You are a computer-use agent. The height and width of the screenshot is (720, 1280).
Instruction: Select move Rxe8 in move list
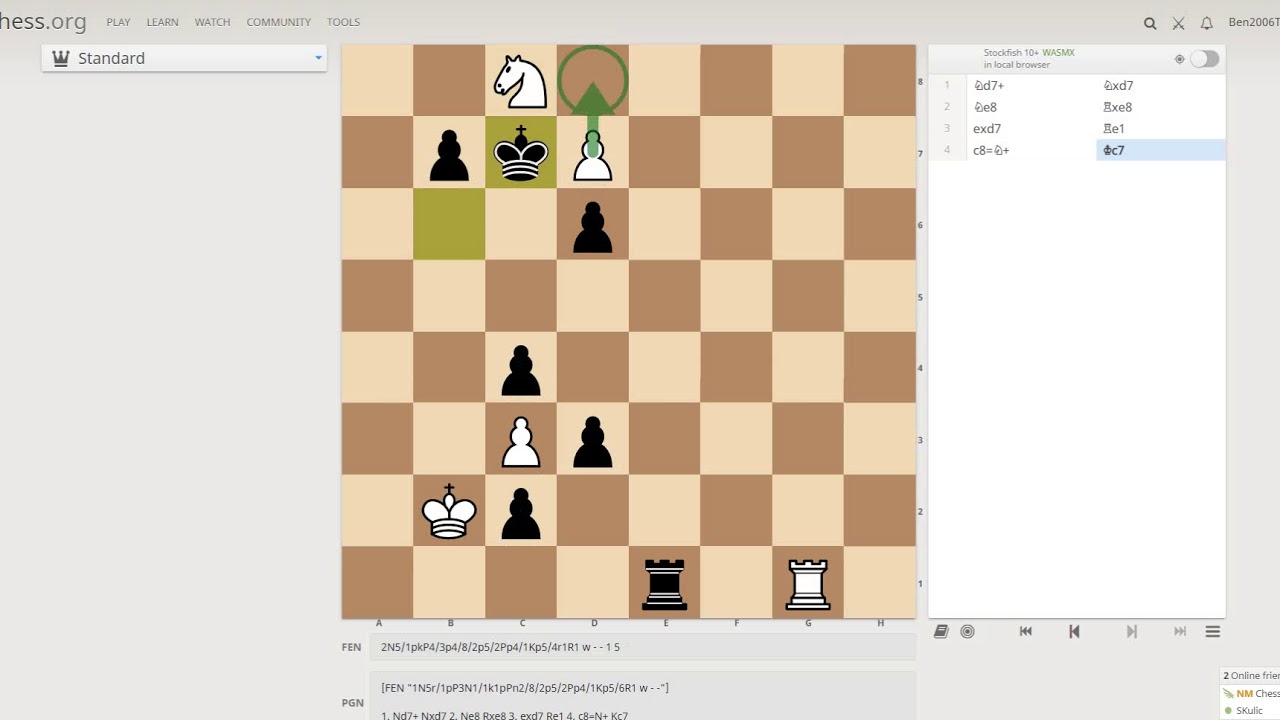tap(1161, 107)
